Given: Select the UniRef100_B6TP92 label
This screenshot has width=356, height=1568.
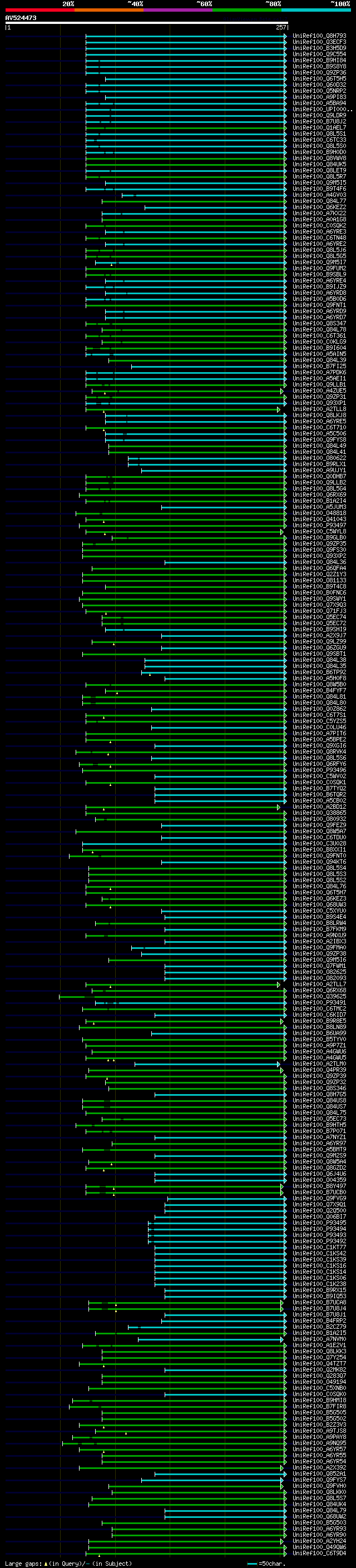Looking at the screenshot, I should pyautogui.click(x=319, y=672).
